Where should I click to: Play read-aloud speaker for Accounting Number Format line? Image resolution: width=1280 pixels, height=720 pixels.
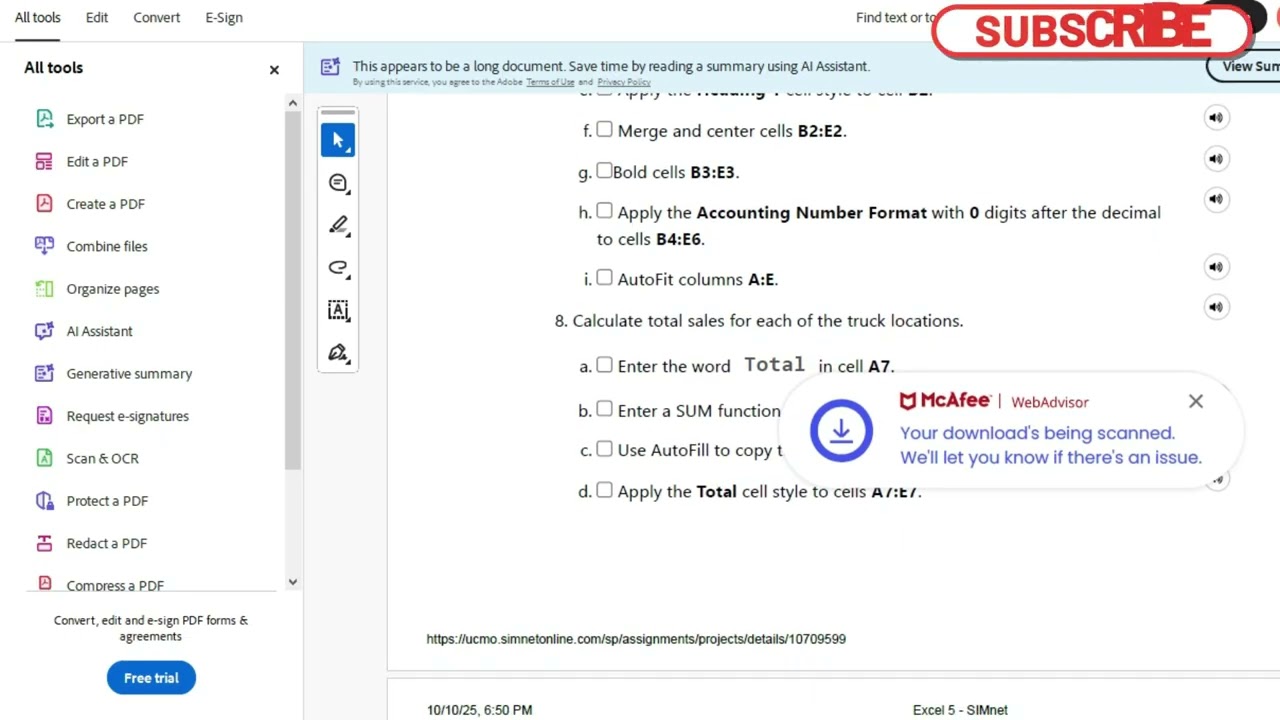[1216, 199]
